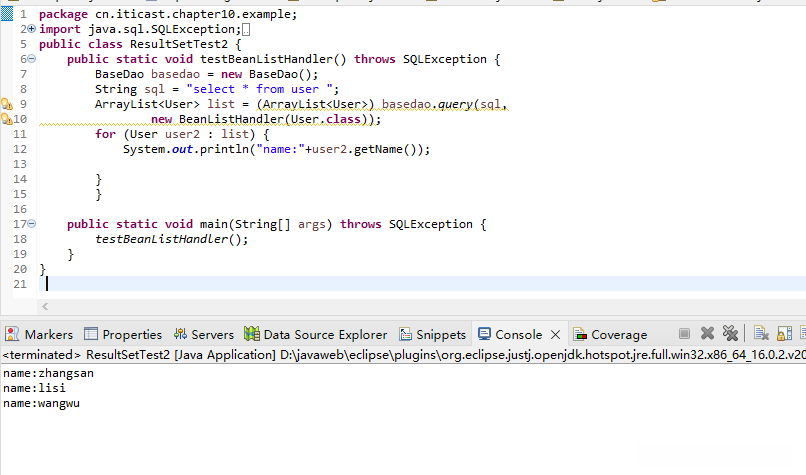This screenshot has height=475, width=806.
Task: Click the Terminate stop button in Console
Action: click(684, 334)
